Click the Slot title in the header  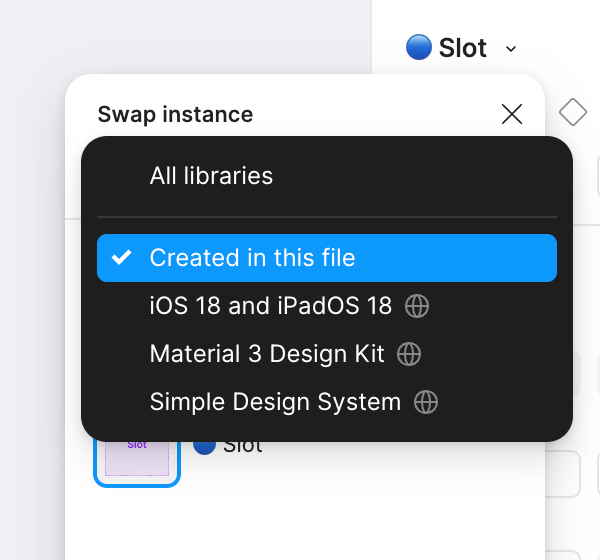coord(462,48)
